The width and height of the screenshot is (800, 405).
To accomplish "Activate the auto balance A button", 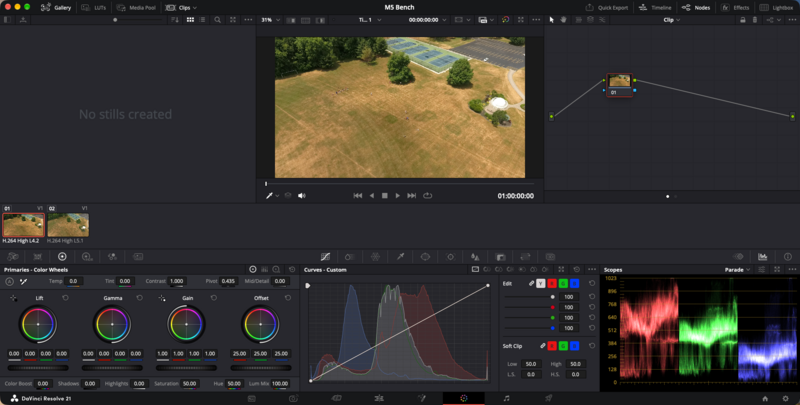I will click(x=9, y=281).
